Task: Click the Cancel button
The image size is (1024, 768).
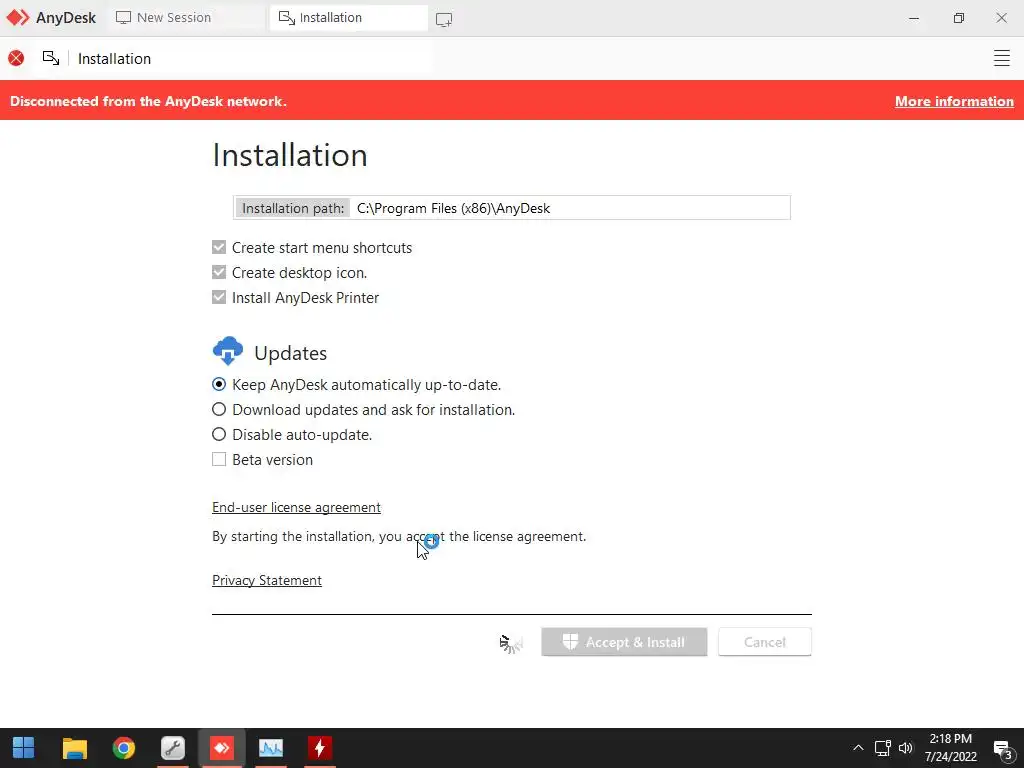Action: pyautogui.click(x=765, y=642)
